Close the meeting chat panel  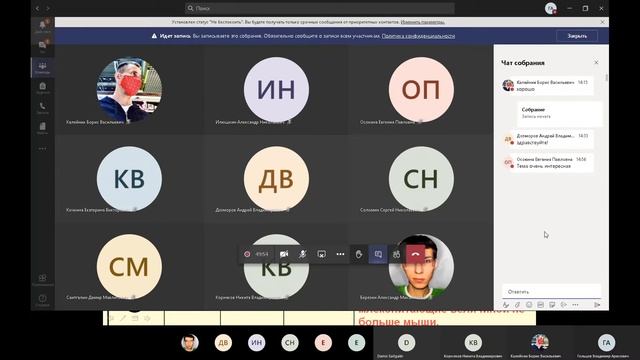pos(596,62)
